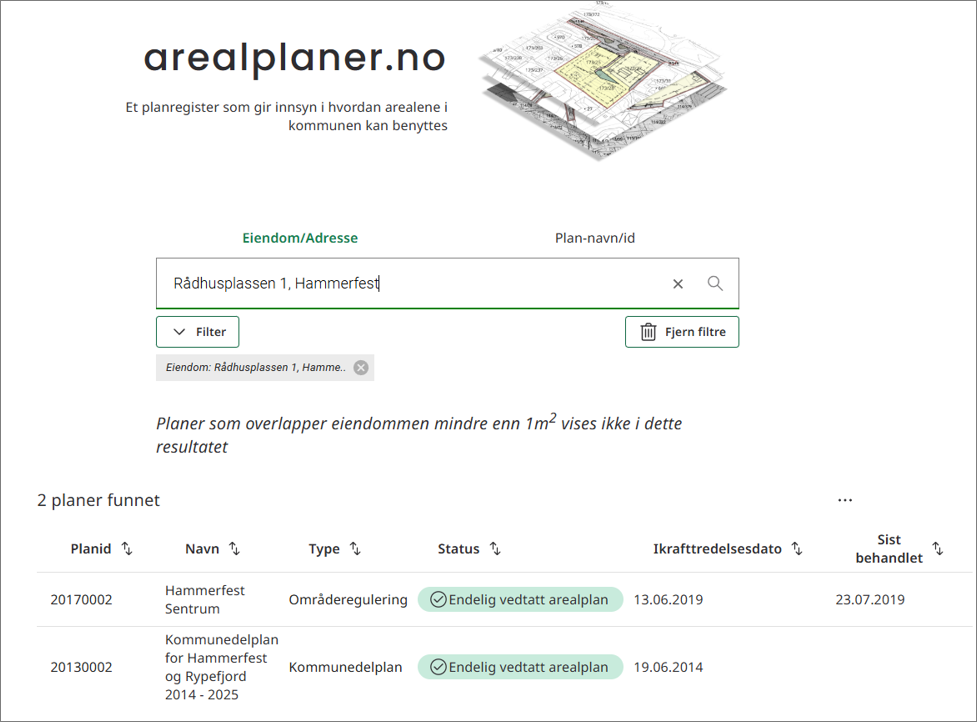The width and height of the screenshot is (977, 722).
Task: Sort table by Type column arrows
Action: click(x=355, y=548)
